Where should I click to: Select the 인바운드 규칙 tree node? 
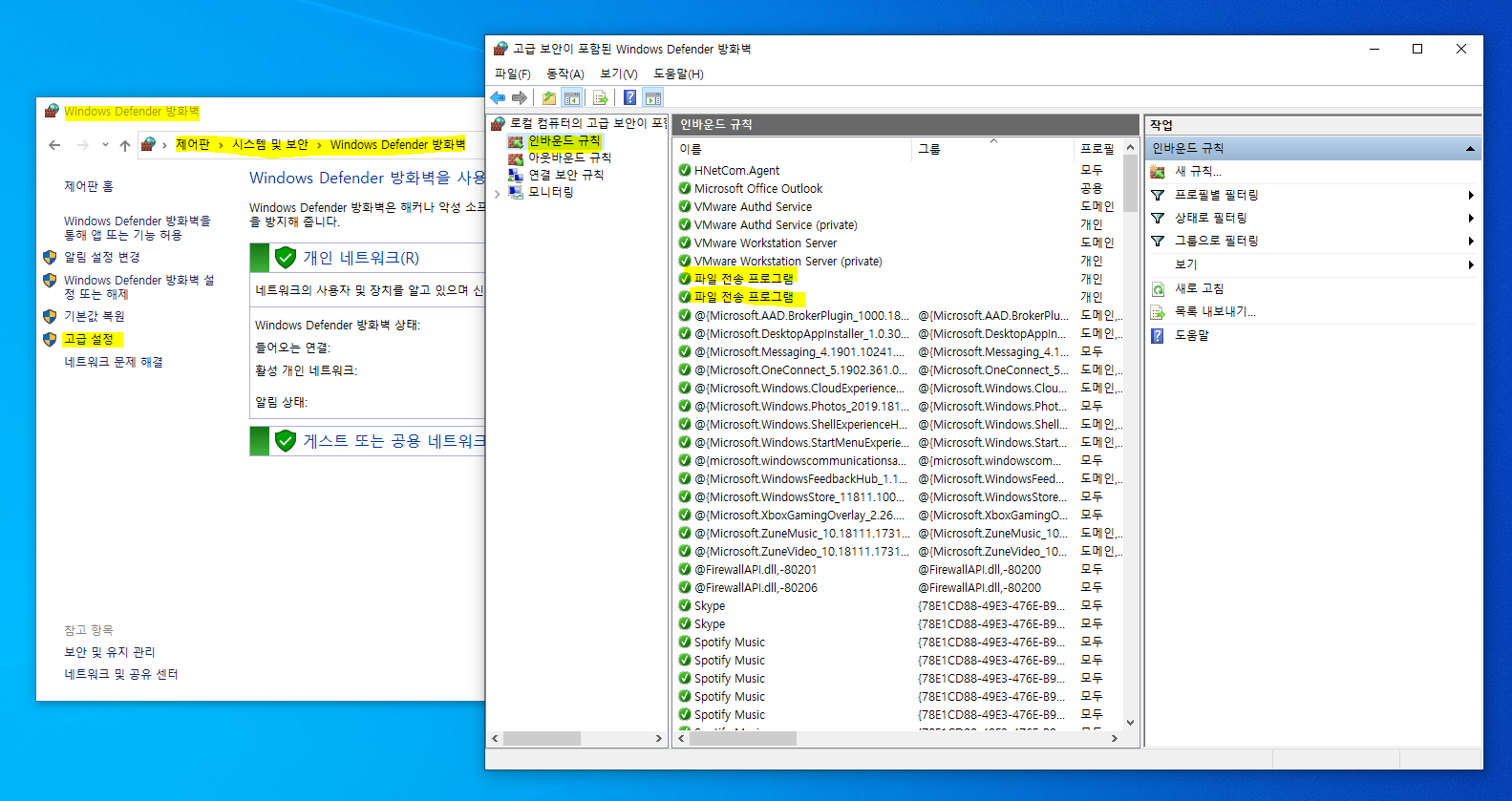564,140
